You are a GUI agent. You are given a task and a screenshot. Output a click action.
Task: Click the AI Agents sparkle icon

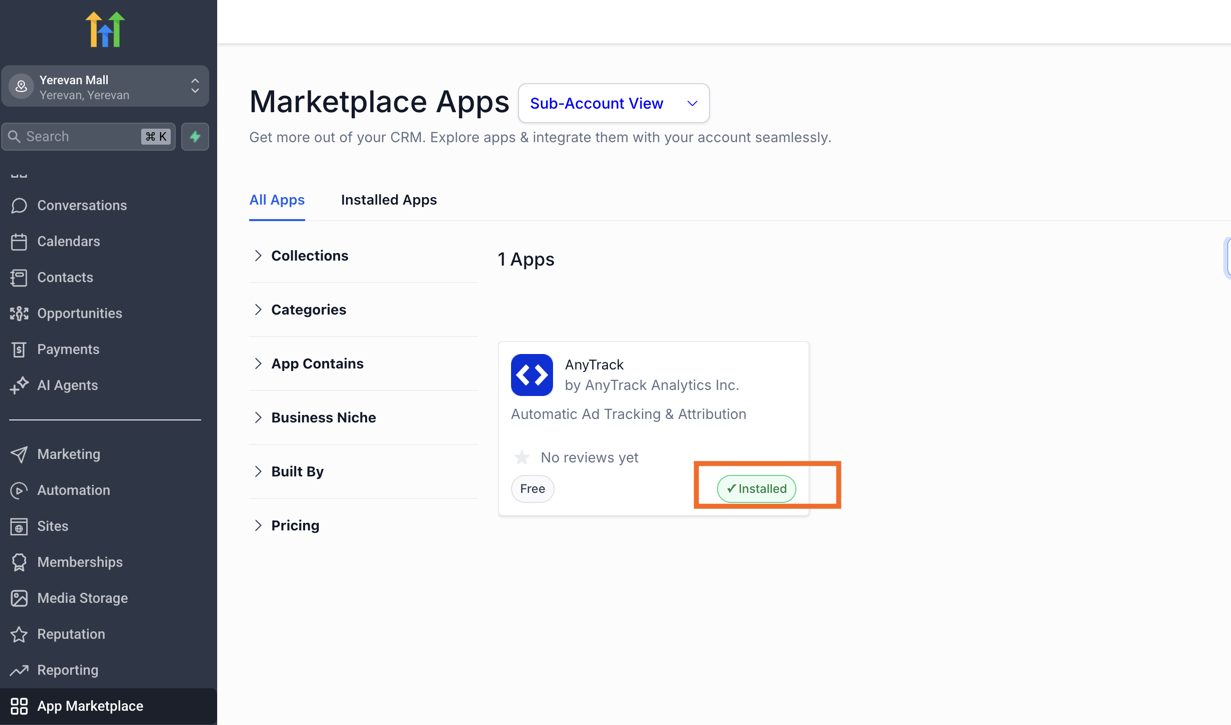[x=19, y=385]
